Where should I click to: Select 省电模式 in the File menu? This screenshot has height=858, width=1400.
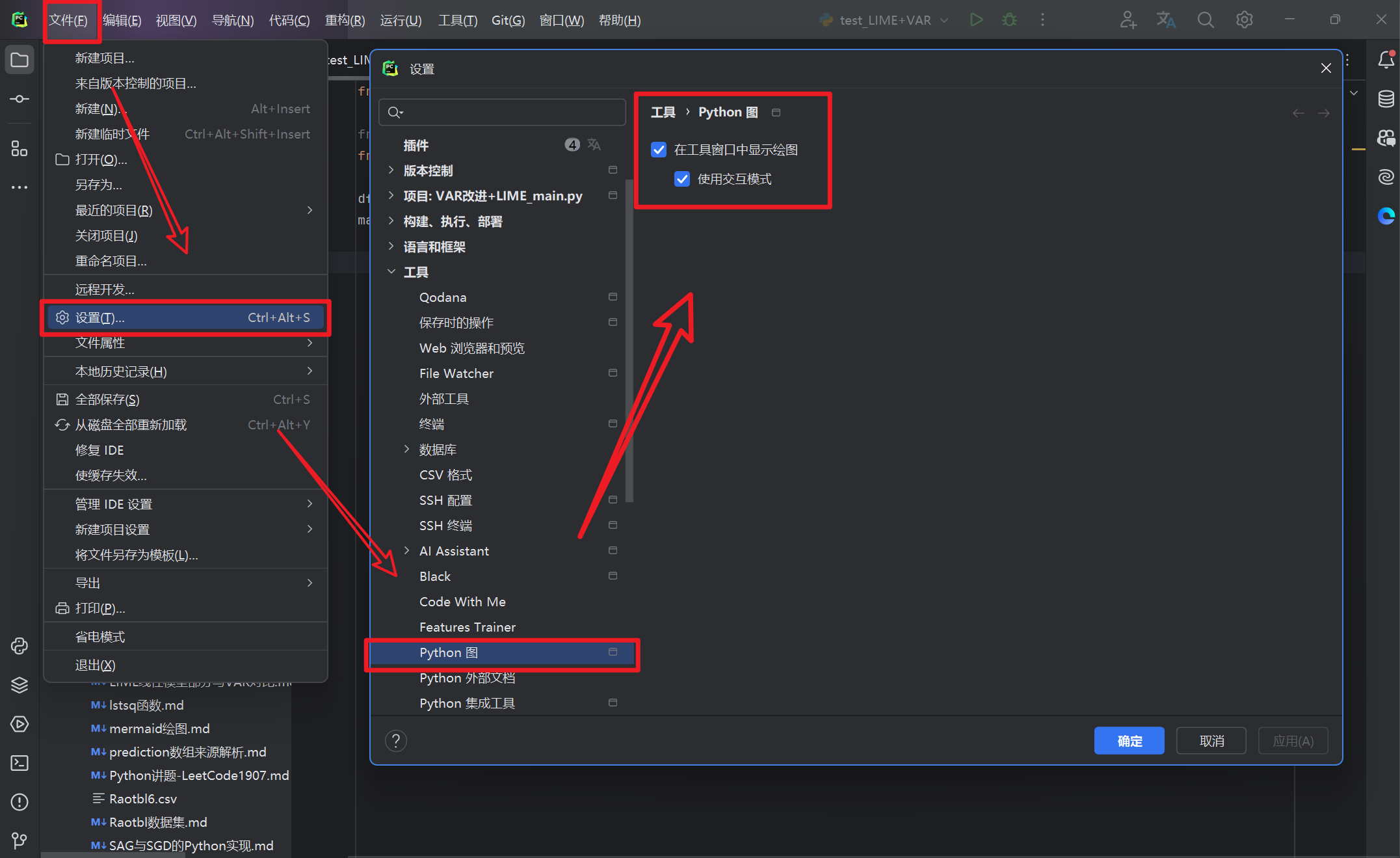[x=185, y=637]
